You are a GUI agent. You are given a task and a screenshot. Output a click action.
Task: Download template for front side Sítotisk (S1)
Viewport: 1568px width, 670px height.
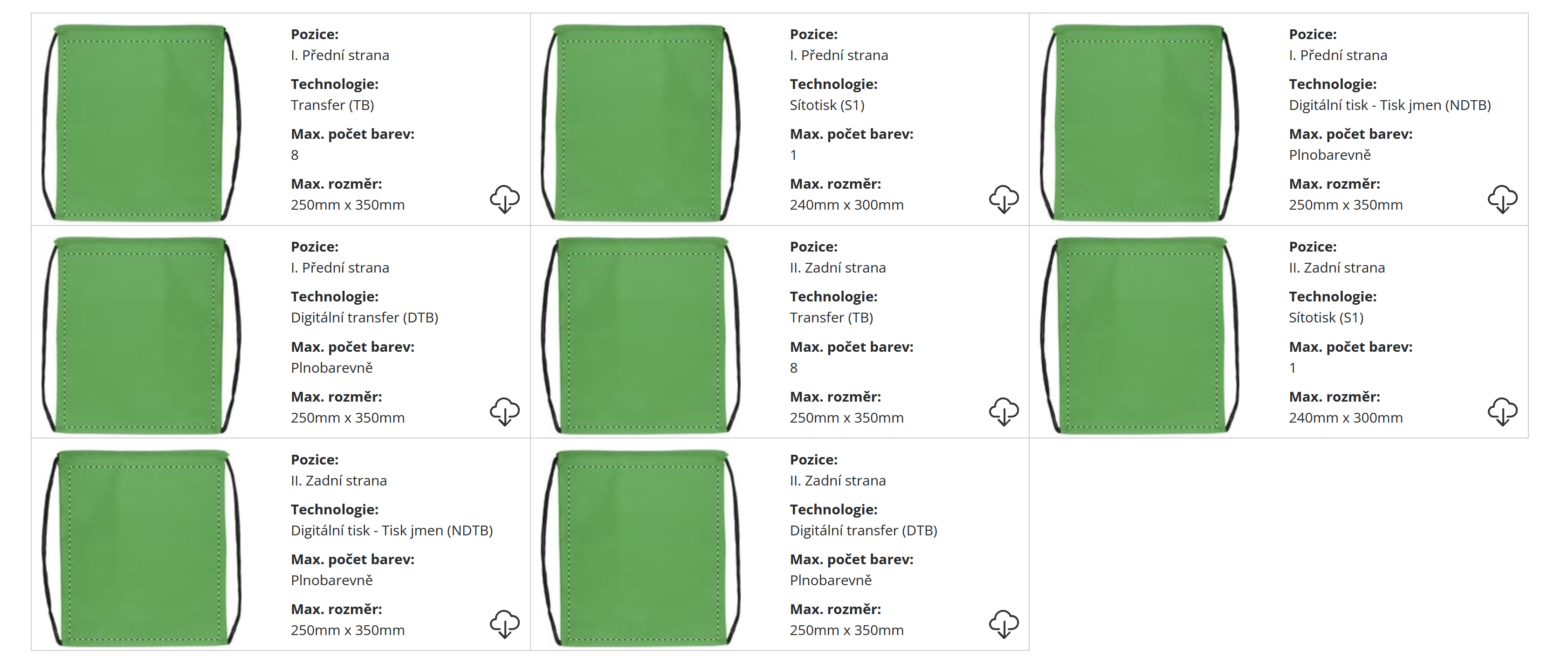pyautogui.click(x=1003, y=199)
